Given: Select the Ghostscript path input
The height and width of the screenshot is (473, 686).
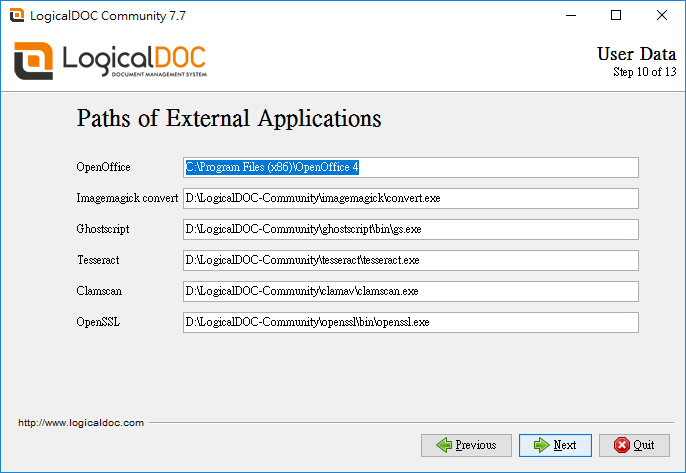Looking at the screenshot, I should pos(411,229).
